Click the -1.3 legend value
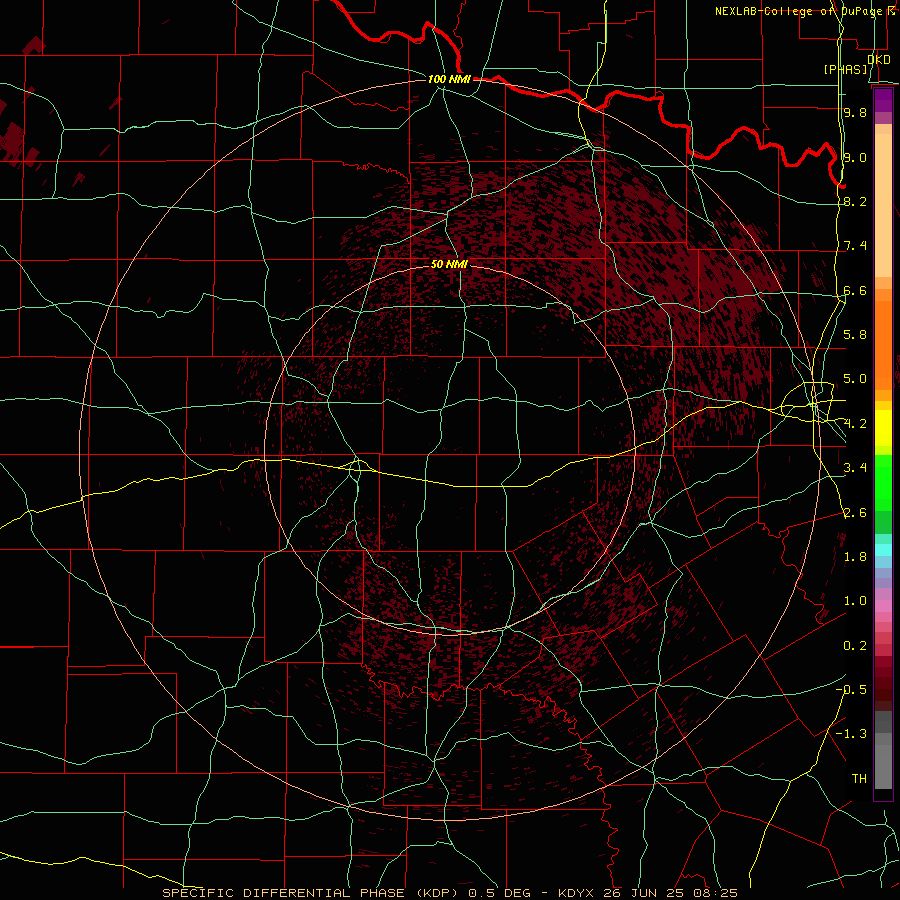Image resolution: width=900 pixels, height=900 pixels. pos(851,734)
